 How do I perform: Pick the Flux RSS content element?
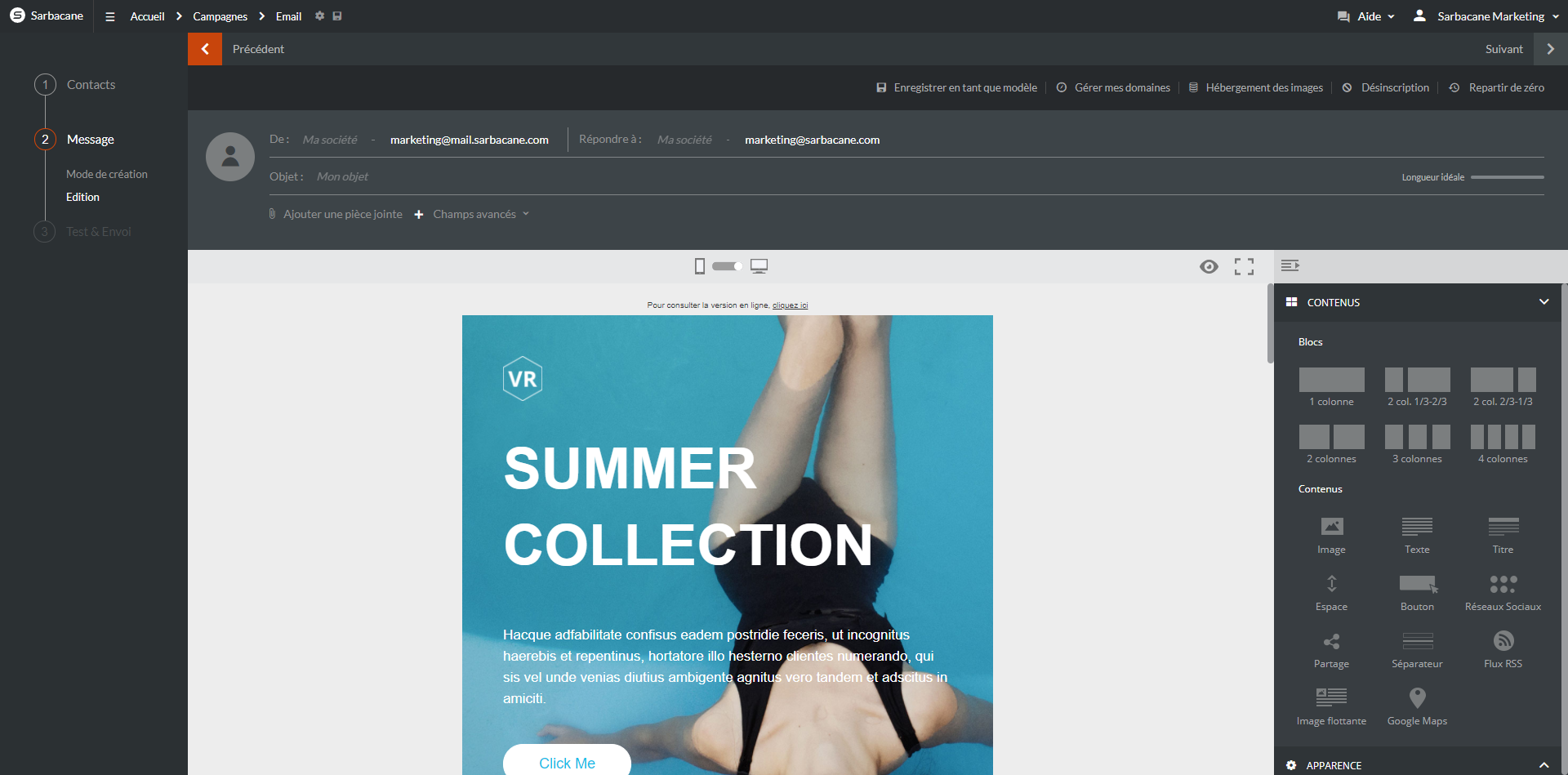click(x=1503, y=649)
